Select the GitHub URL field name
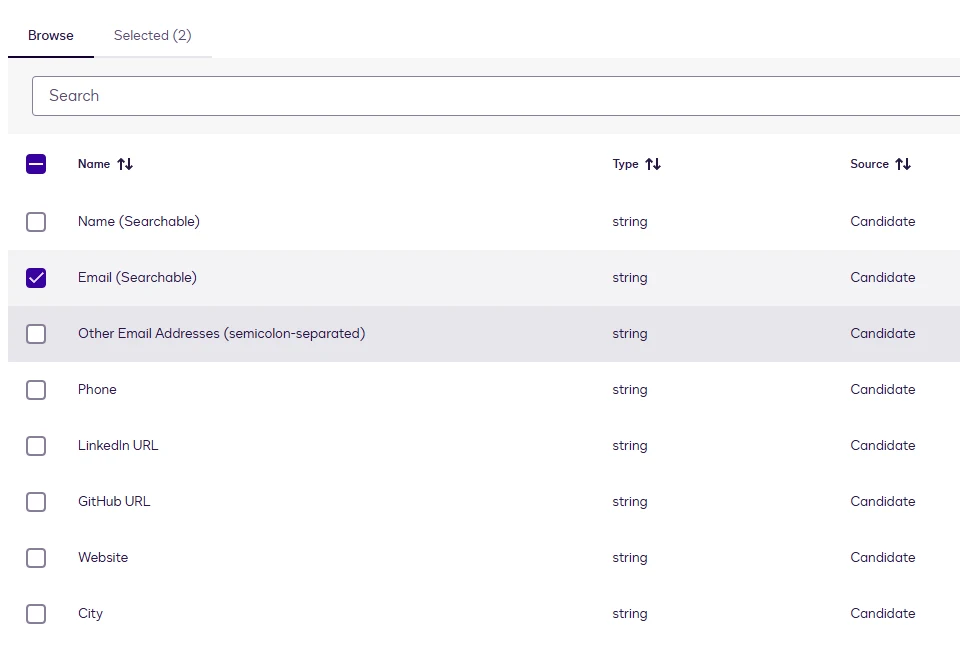Image resolution: width=960 pixels, height=660 pixels. 114,501
